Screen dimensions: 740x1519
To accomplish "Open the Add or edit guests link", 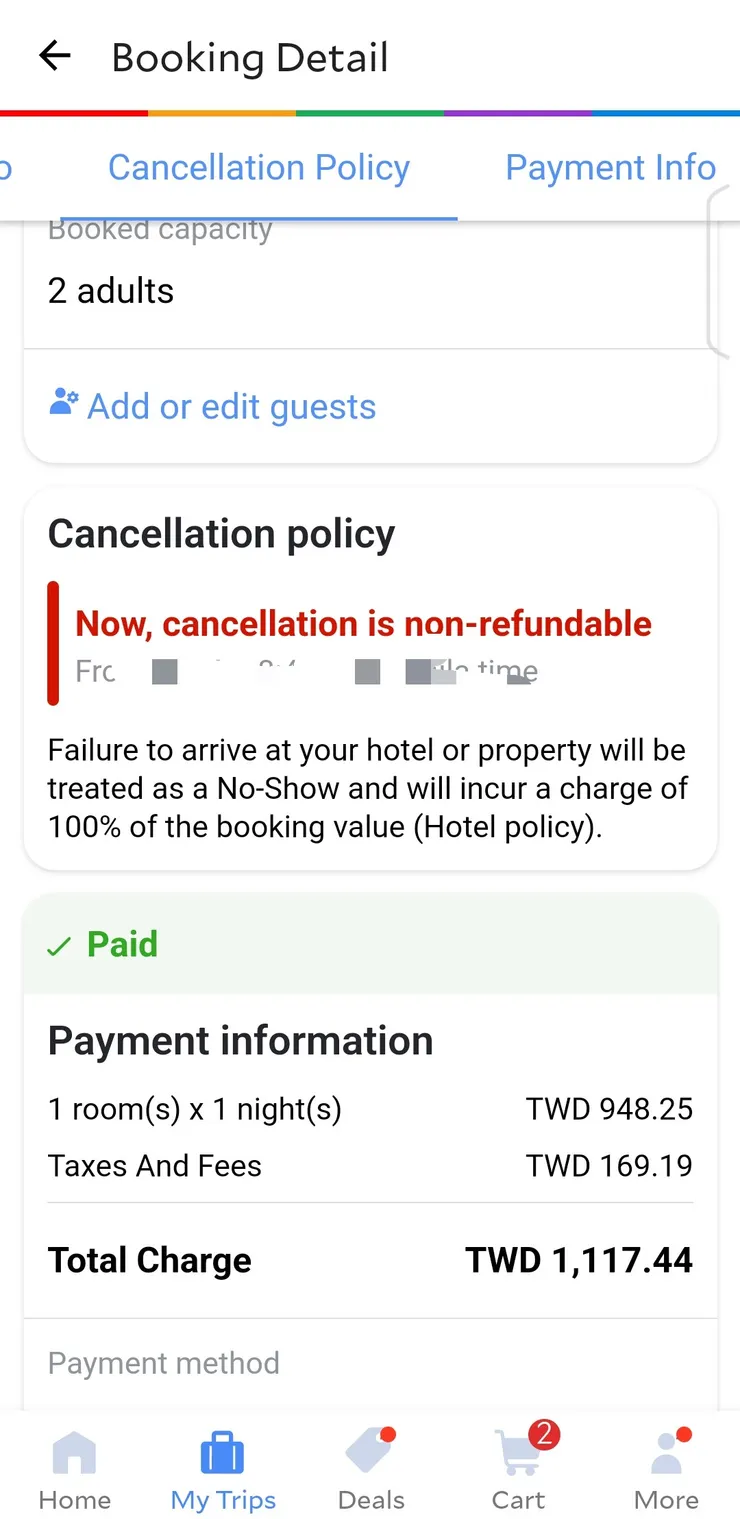I will click(231, 407).
